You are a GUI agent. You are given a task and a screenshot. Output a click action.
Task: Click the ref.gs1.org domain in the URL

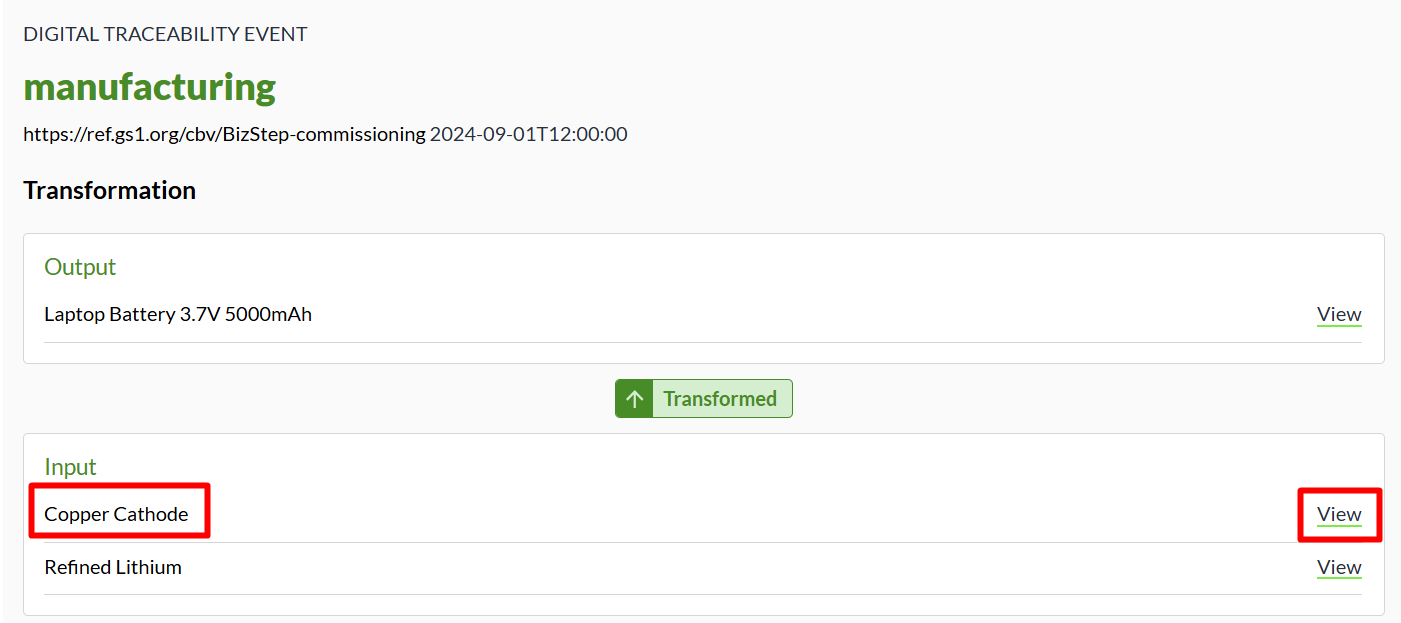[x=128, y=134]
